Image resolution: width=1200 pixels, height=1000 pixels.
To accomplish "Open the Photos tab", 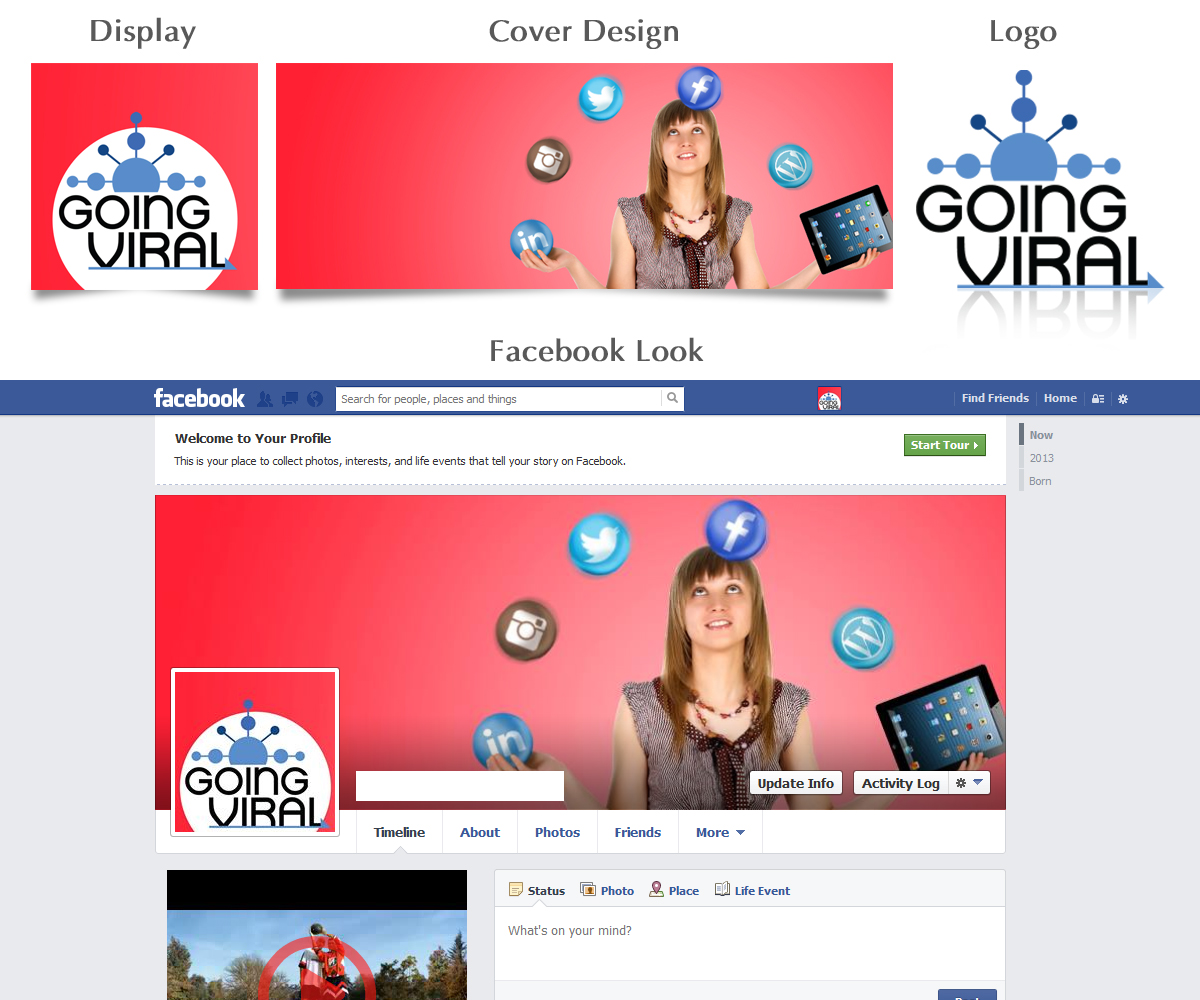I will [x=556, y=831].
